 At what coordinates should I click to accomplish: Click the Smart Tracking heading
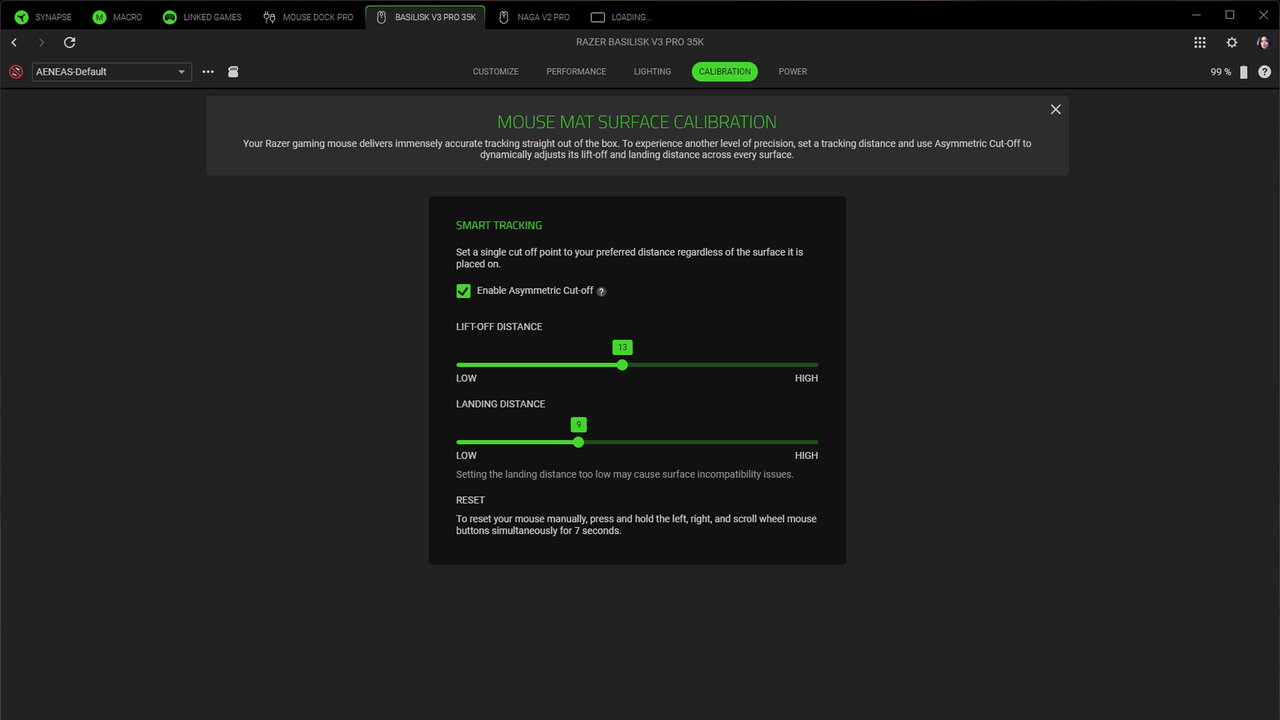tap(499, 226)
